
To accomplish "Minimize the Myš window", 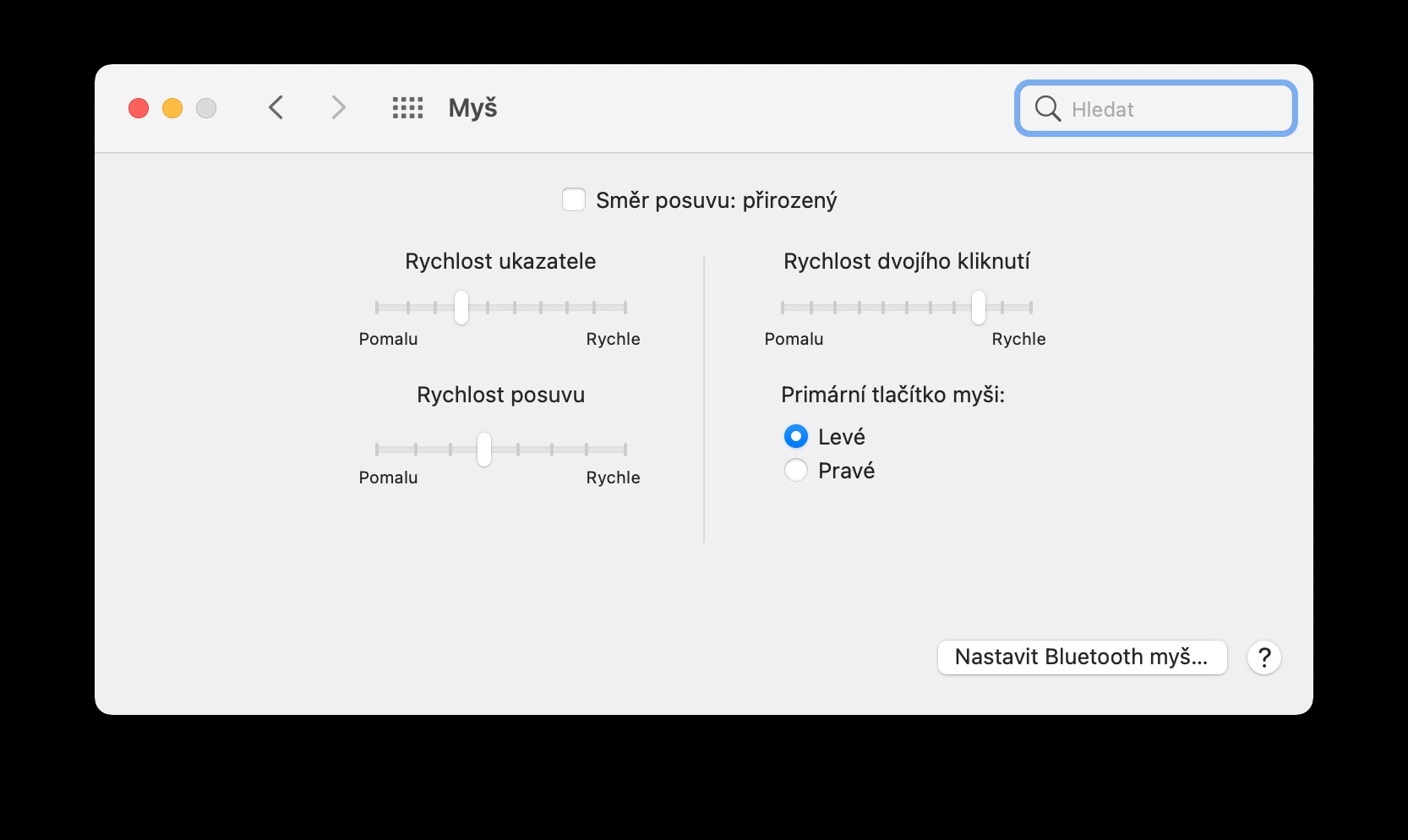I will 172,108.
